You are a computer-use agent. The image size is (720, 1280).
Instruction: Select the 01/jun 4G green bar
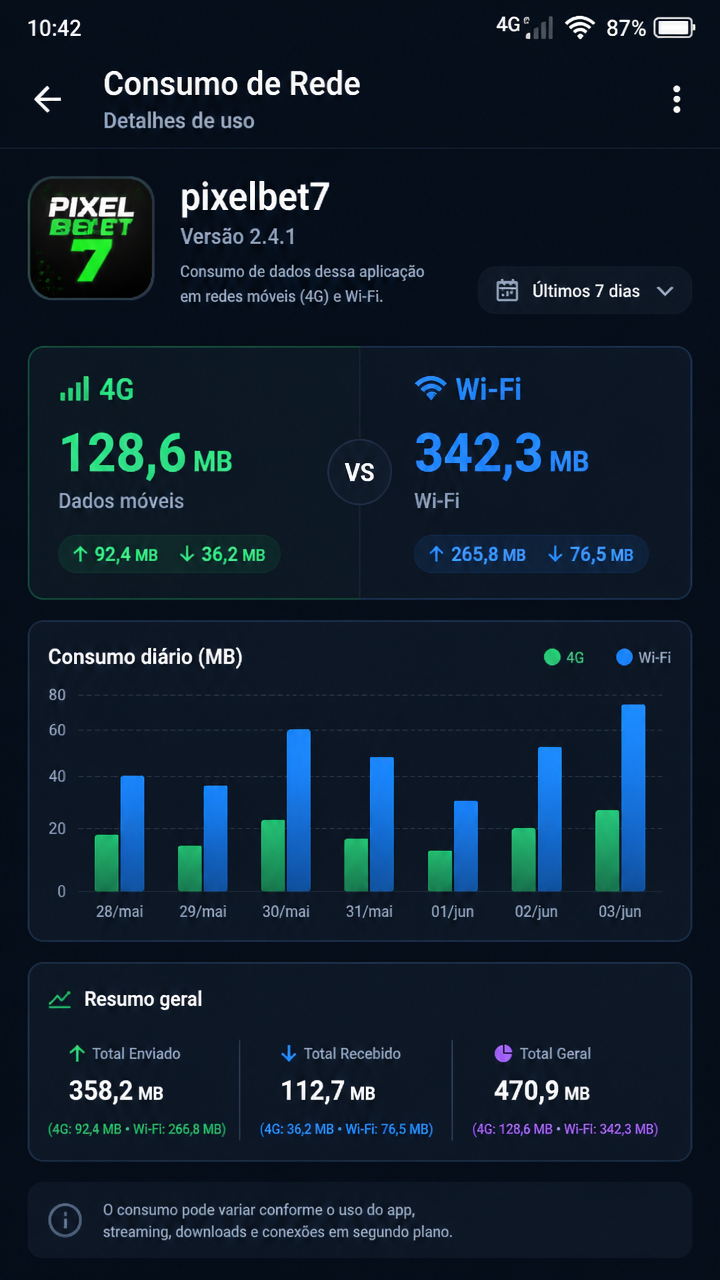440,871
